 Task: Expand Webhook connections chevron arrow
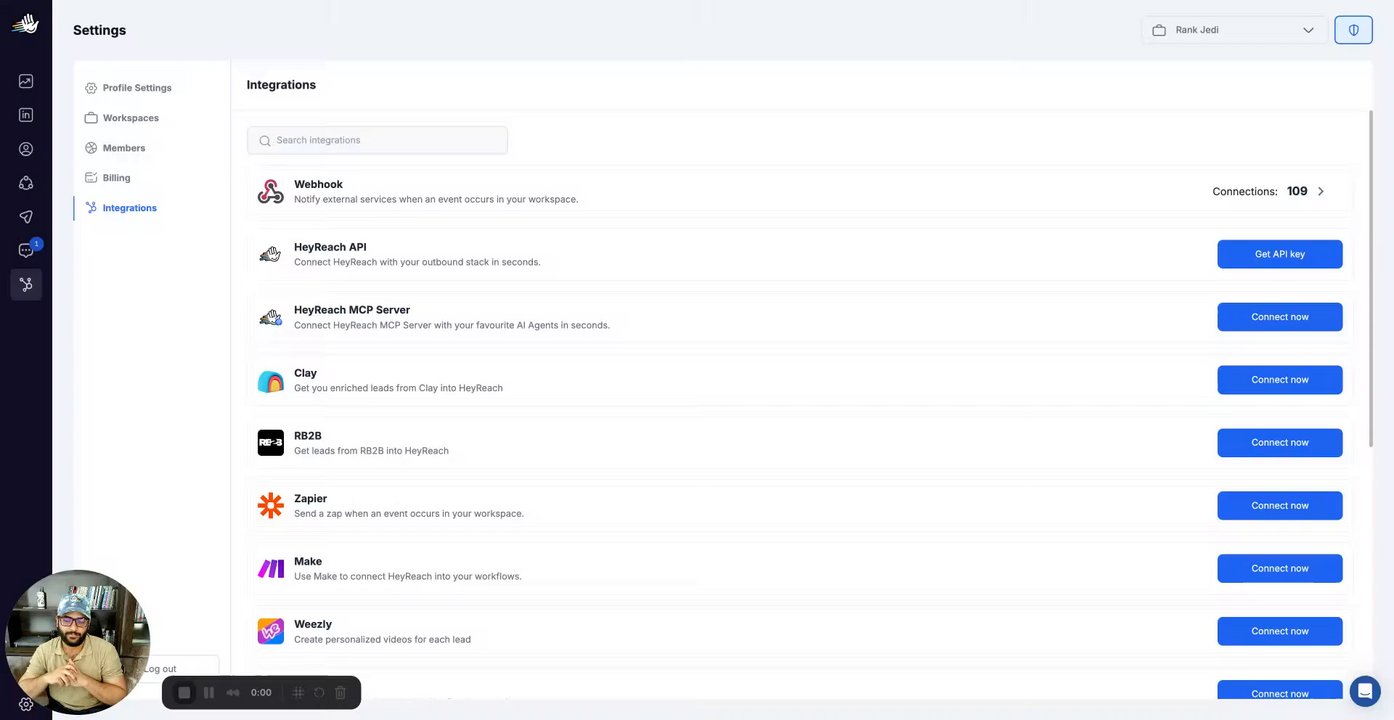pos(1321,191)
